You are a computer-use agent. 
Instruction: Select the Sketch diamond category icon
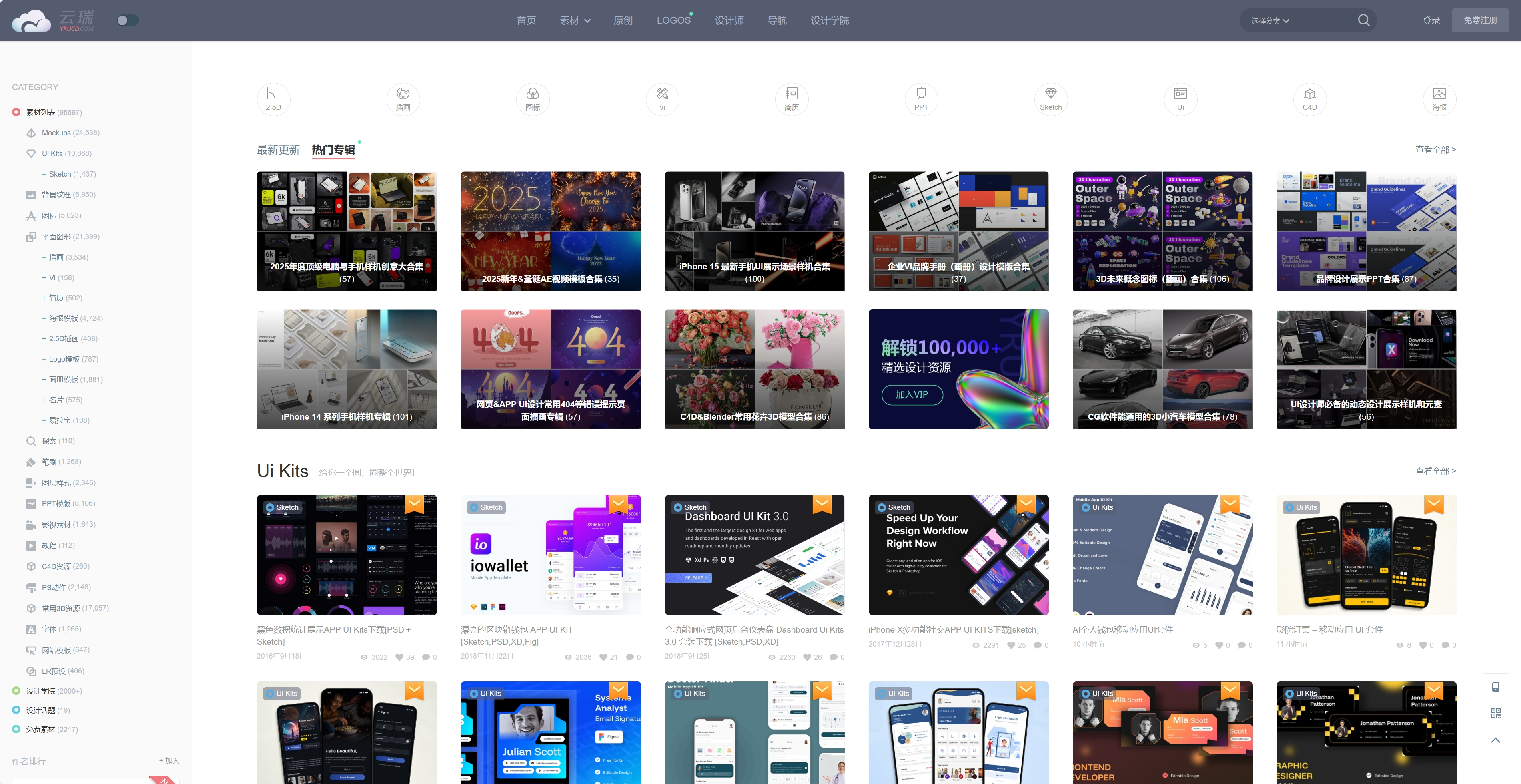1050,99
